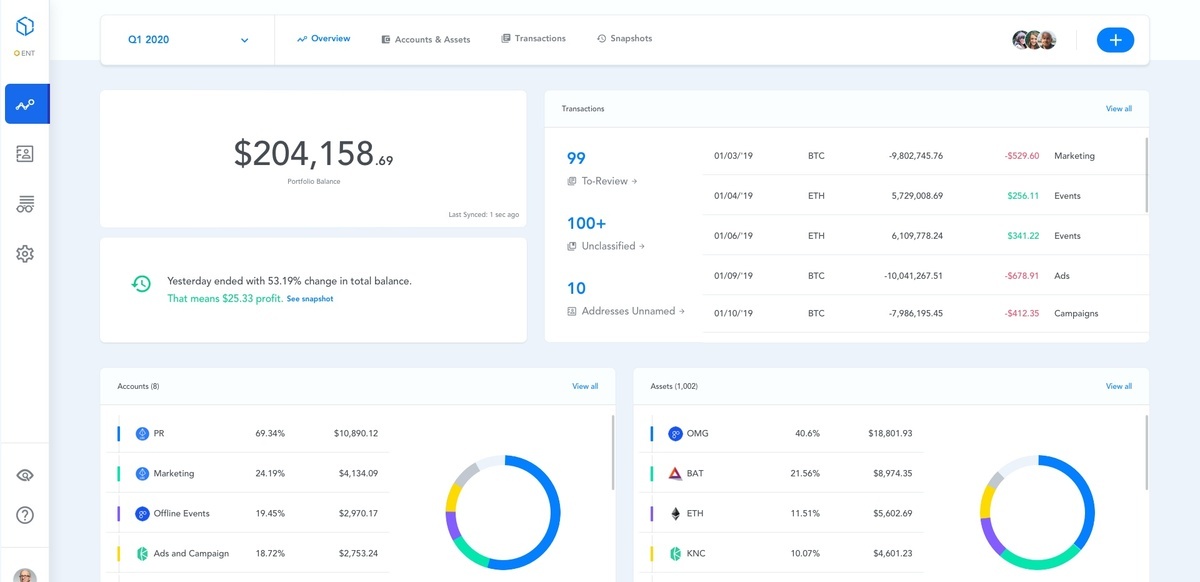This screenshot has height=582, width=1200.
Task: Click the spectacles icon in sidebar
Action: pyautogui.click(x=25, y=205)
